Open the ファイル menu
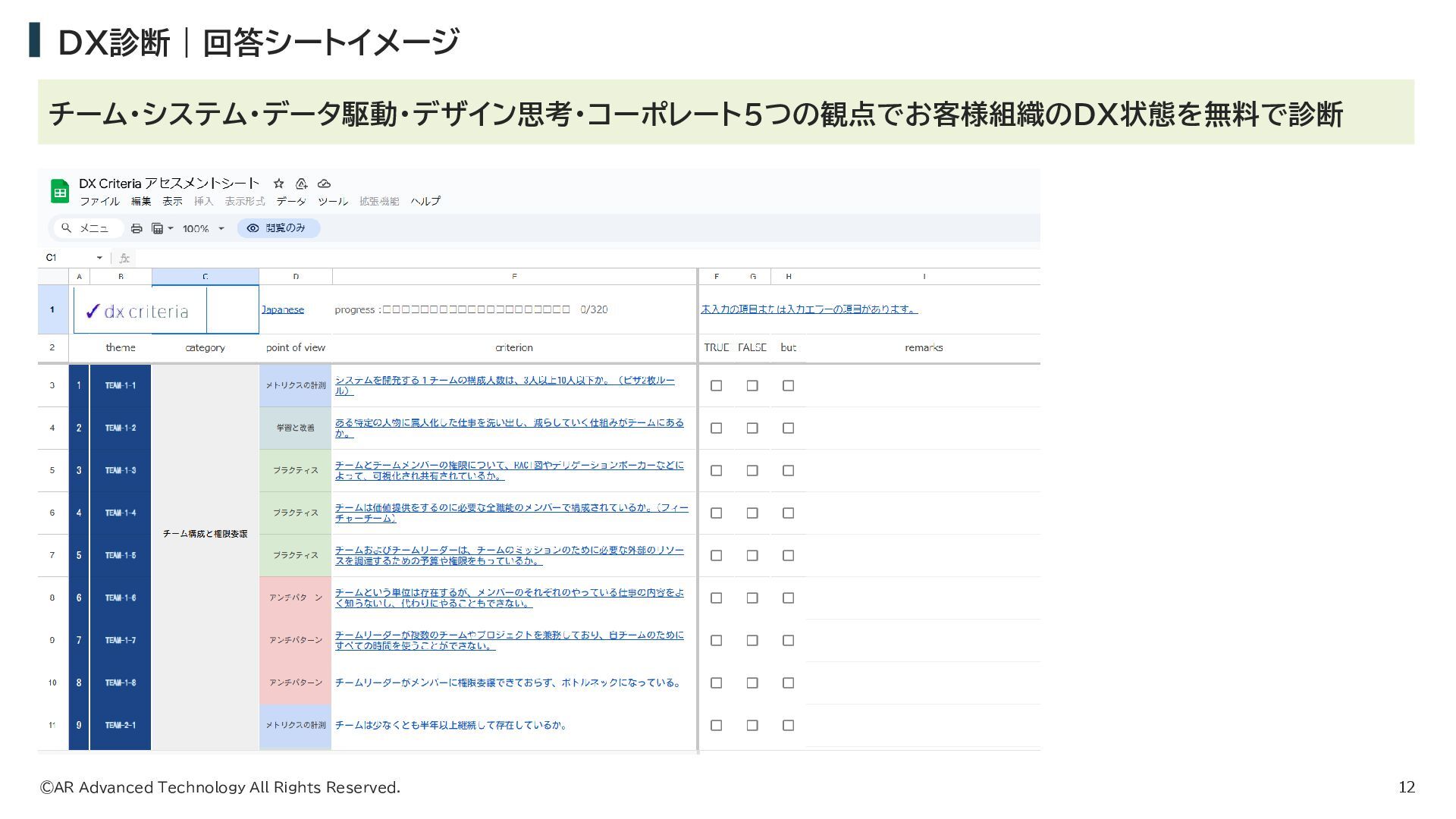 pyautogui.click(x=99, y=202)
